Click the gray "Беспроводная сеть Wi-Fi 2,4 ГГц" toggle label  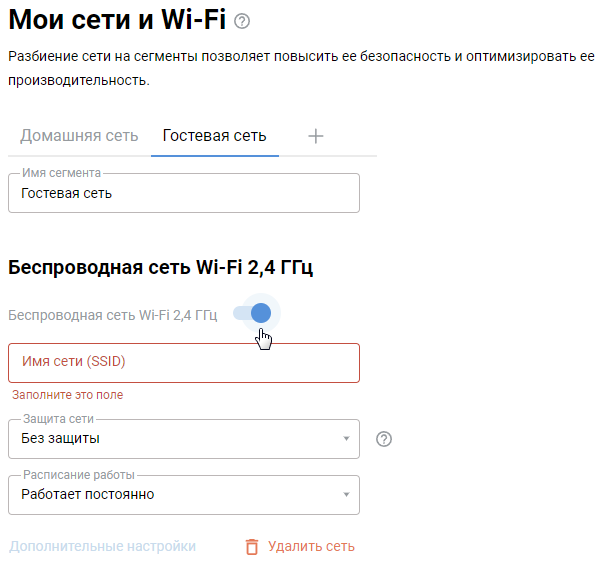(x=112, y=315)
